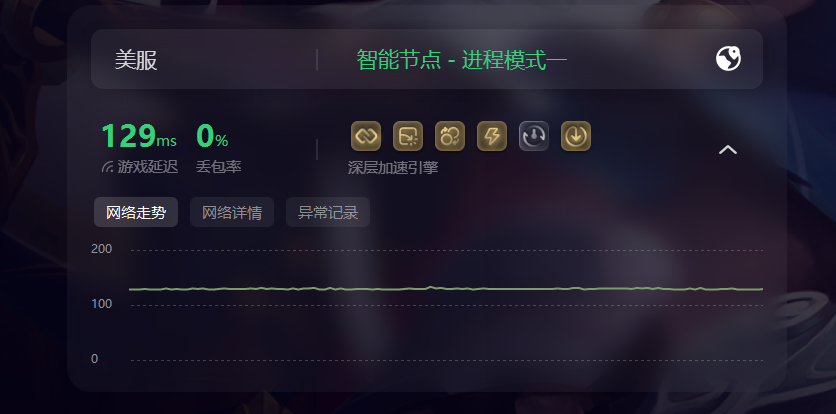Screen dimensions: 836x414
Task: Click the 丢包率 label
Action: point(219,167)
